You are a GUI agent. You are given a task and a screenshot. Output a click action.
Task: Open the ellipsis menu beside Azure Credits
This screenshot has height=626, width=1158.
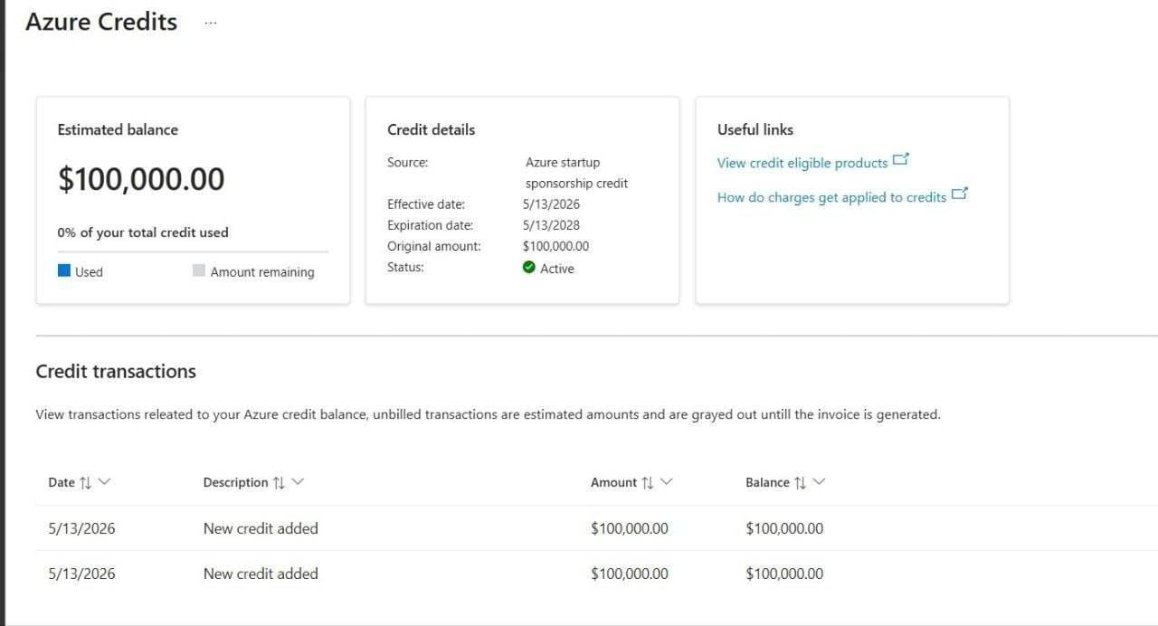(x=210, y=23)
